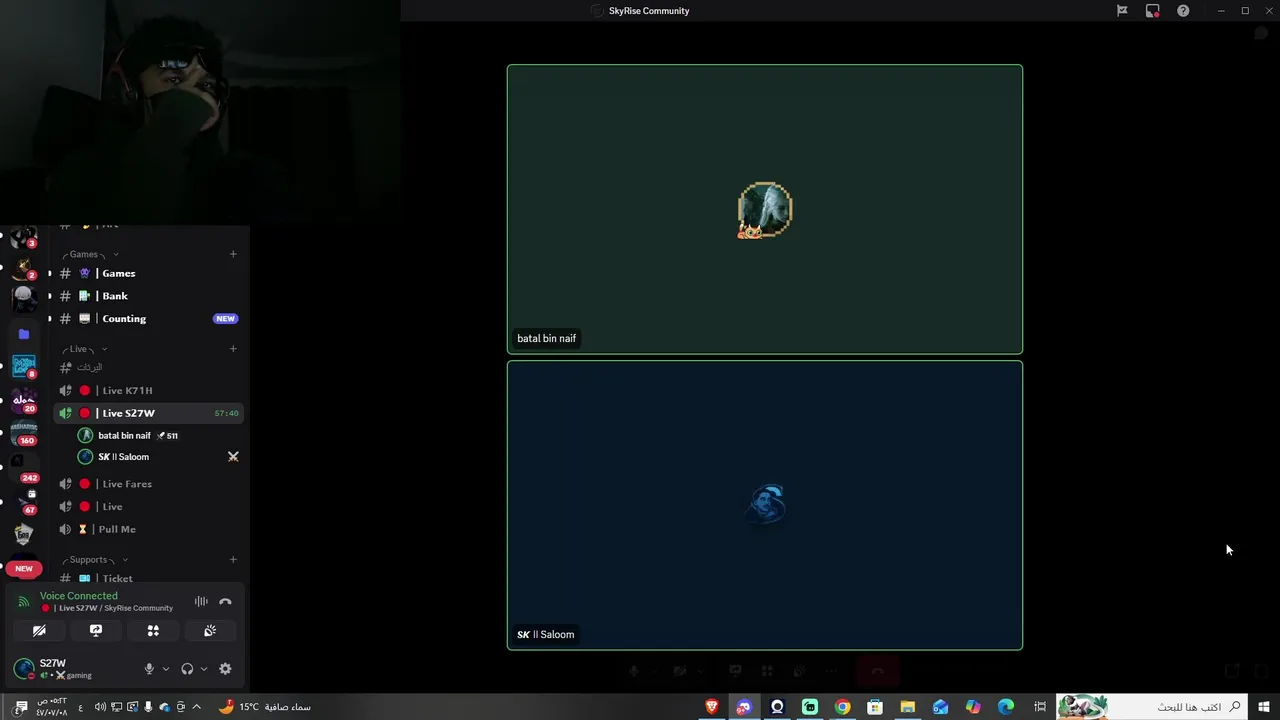
Task: Open server with 242 badge
Action: (24, 467)
